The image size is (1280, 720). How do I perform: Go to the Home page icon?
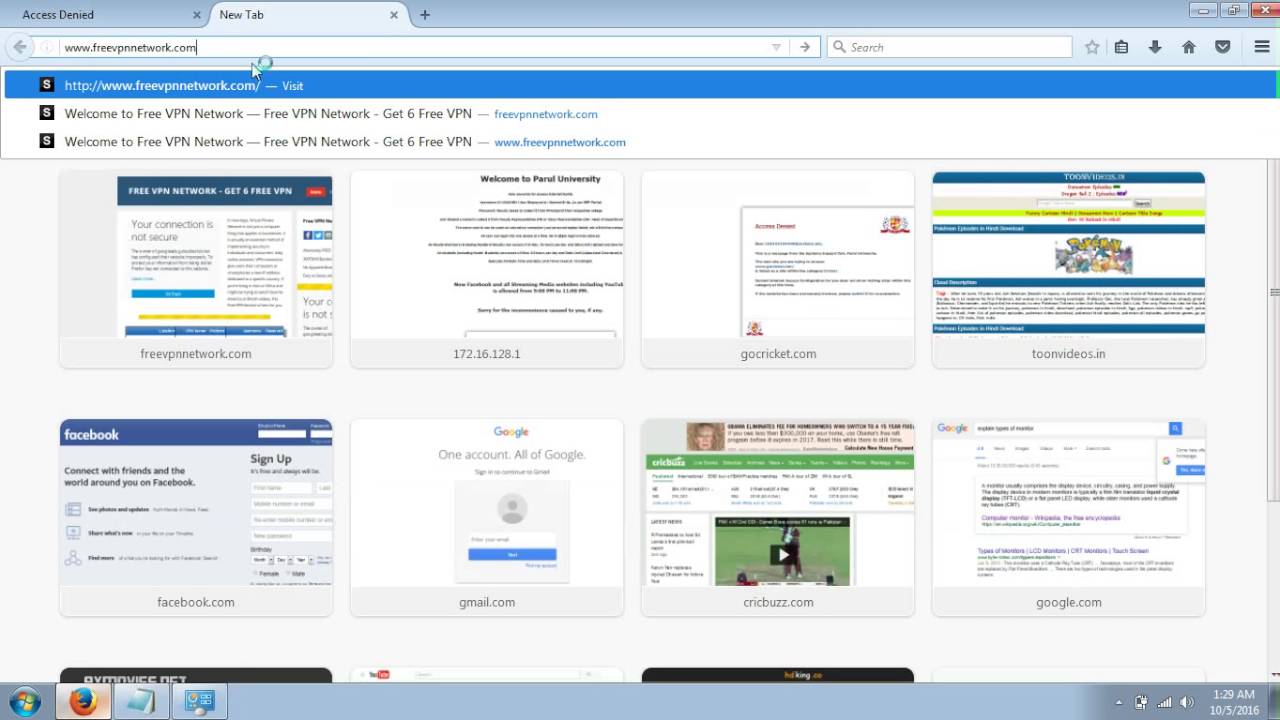coord(1189,47)
